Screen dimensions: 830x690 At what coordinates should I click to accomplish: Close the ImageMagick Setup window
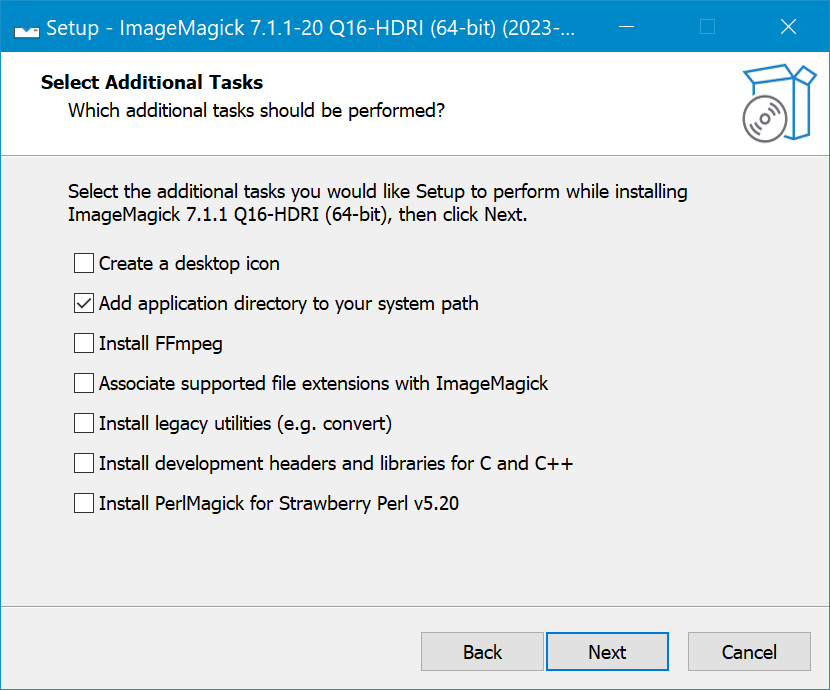point(788,27)
